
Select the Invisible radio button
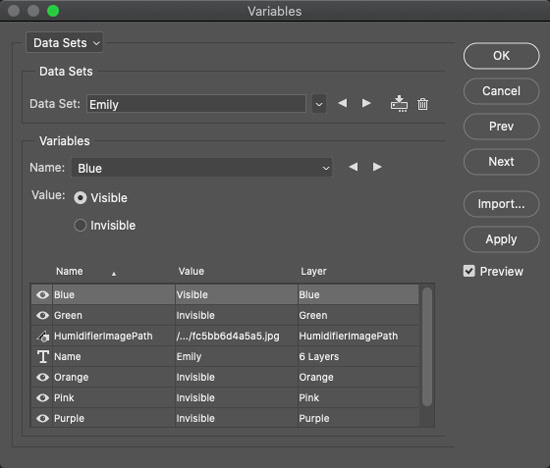(x=80, y=225)
